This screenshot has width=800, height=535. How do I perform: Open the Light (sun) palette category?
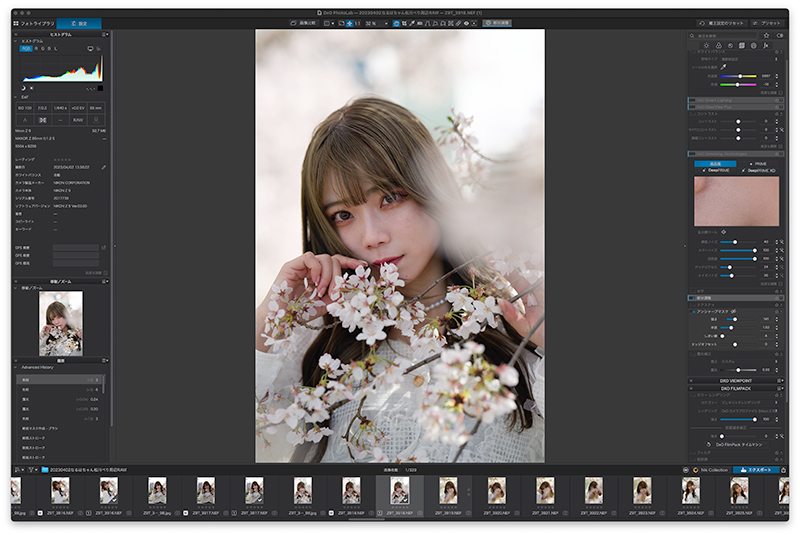(x=706, y=45)
